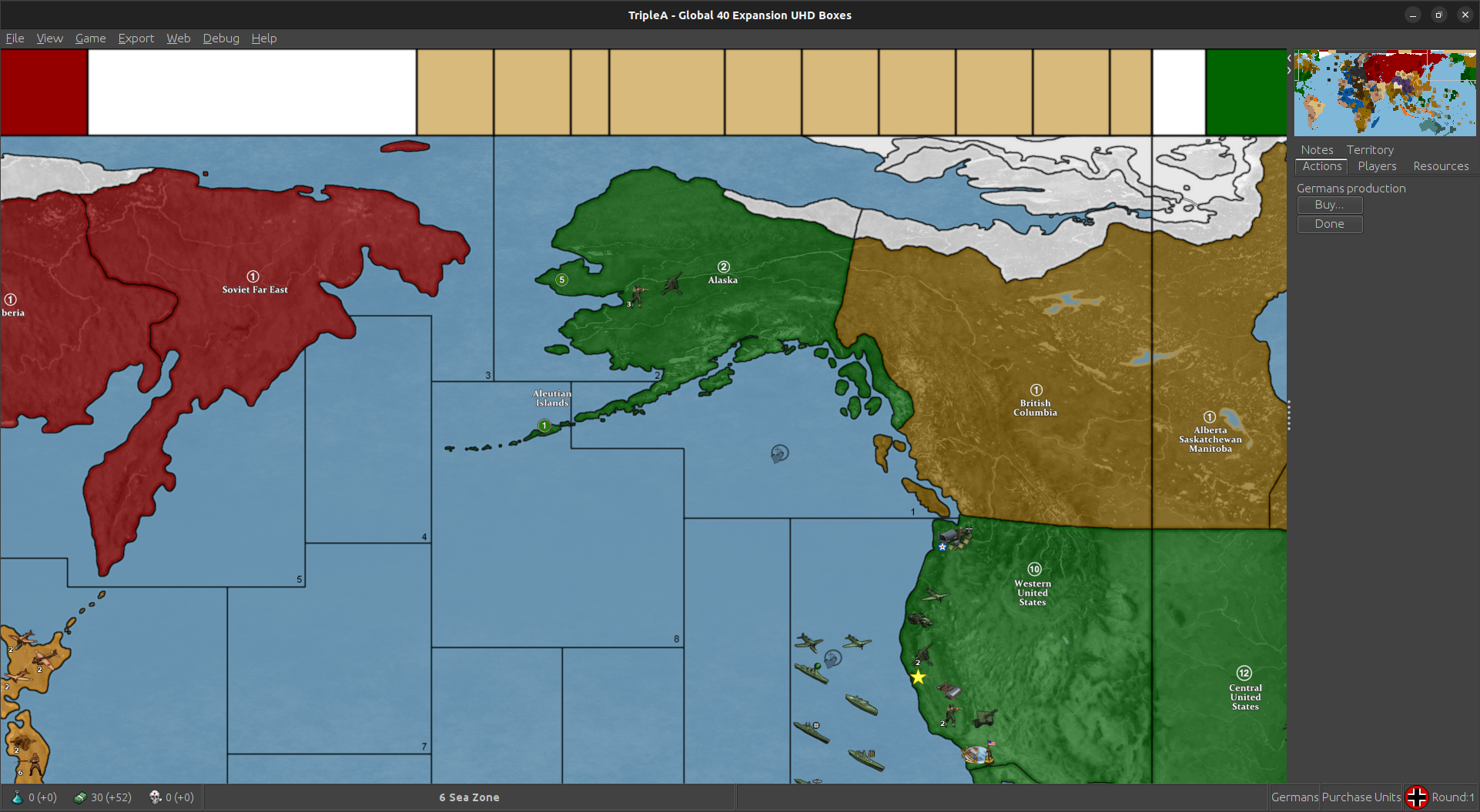Click the yellow capital star on Western US

pos(918,677)
